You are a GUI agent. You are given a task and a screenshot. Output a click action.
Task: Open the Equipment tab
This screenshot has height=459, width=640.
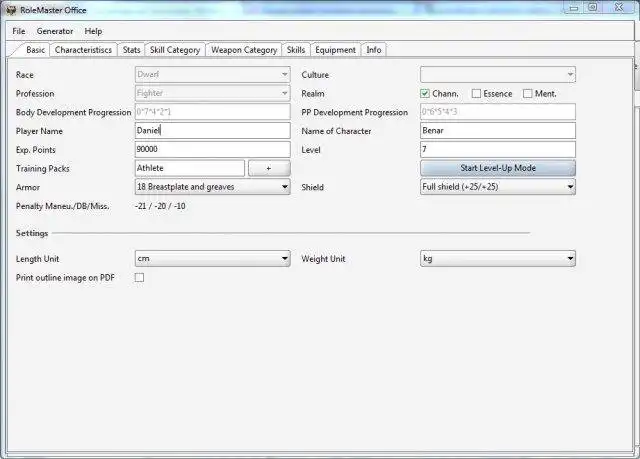pos(336,50)
